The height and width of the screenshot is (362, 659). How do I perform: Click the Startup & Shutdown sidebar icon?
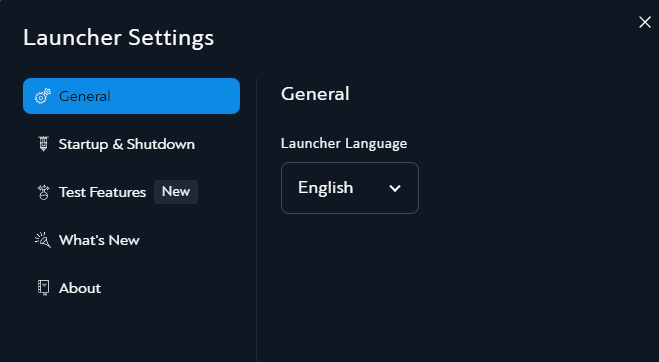pyautogui.click(x=43, y=144)
